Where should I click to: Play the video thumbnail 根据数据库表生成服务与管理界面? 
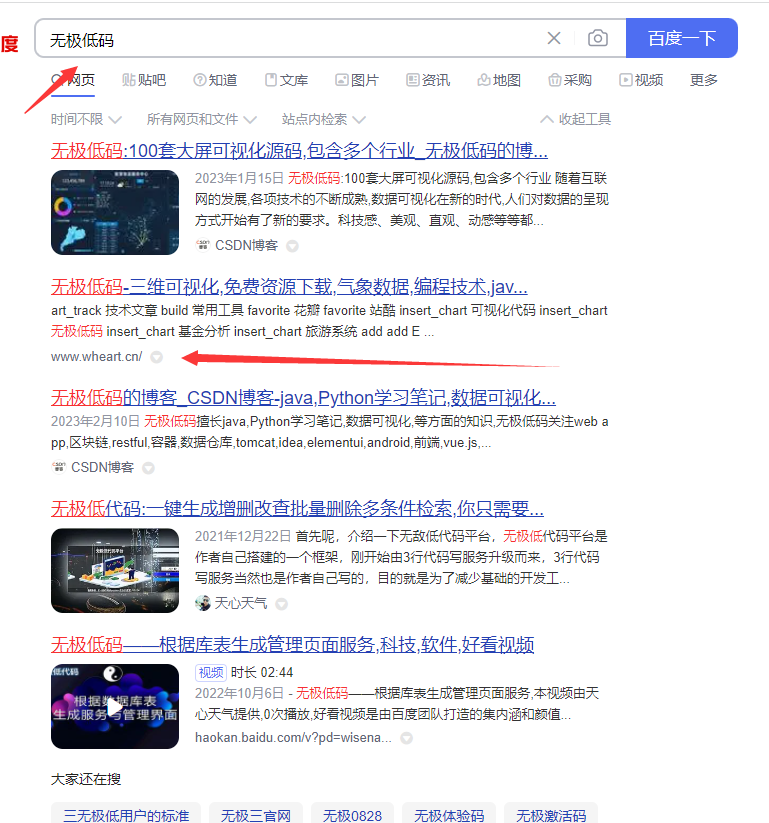[x=115, y=706]
